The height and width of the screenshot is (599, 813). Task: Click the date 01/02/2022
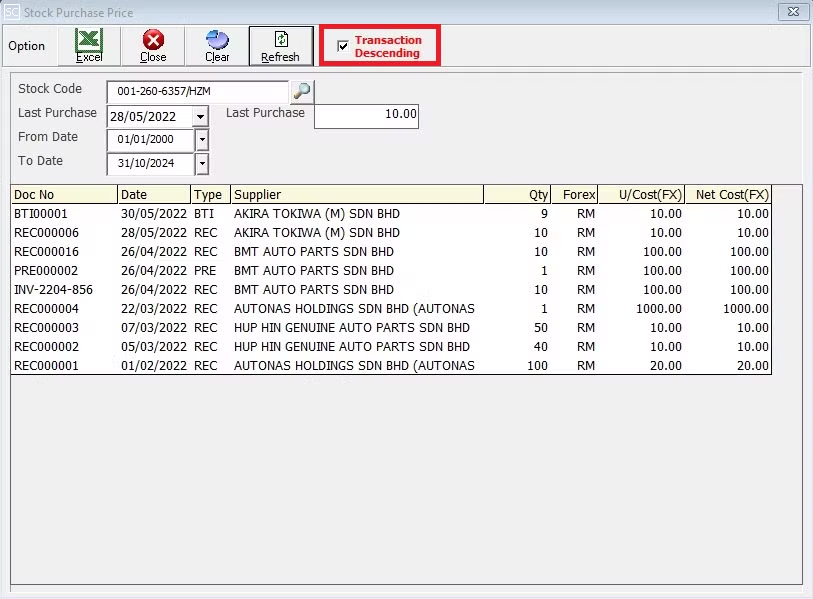(153, 366)
